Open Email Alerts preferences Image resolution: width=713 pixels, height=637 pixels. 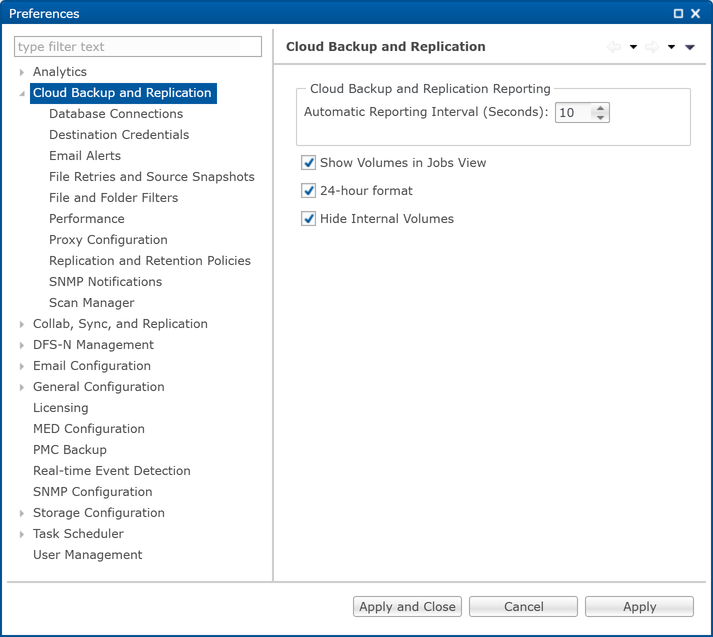click(x=85, y=155)
